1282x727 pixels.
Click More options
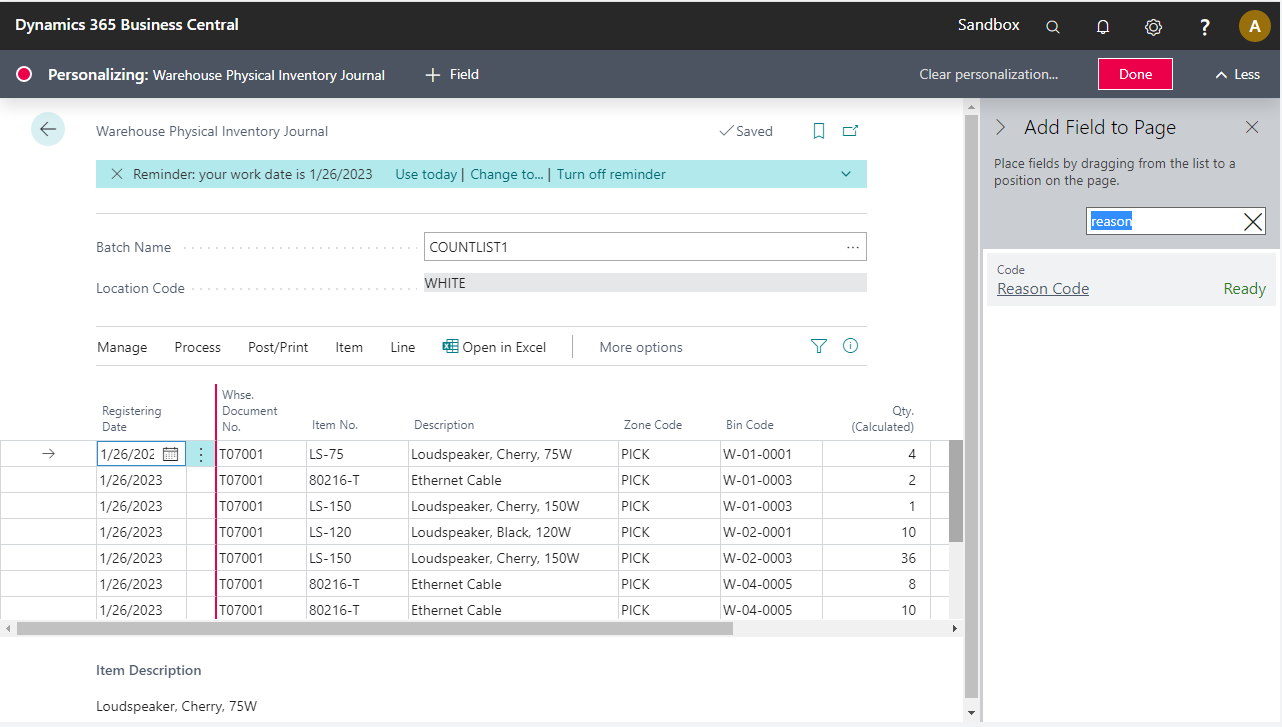pyautogui.click(x=641, y=347)
